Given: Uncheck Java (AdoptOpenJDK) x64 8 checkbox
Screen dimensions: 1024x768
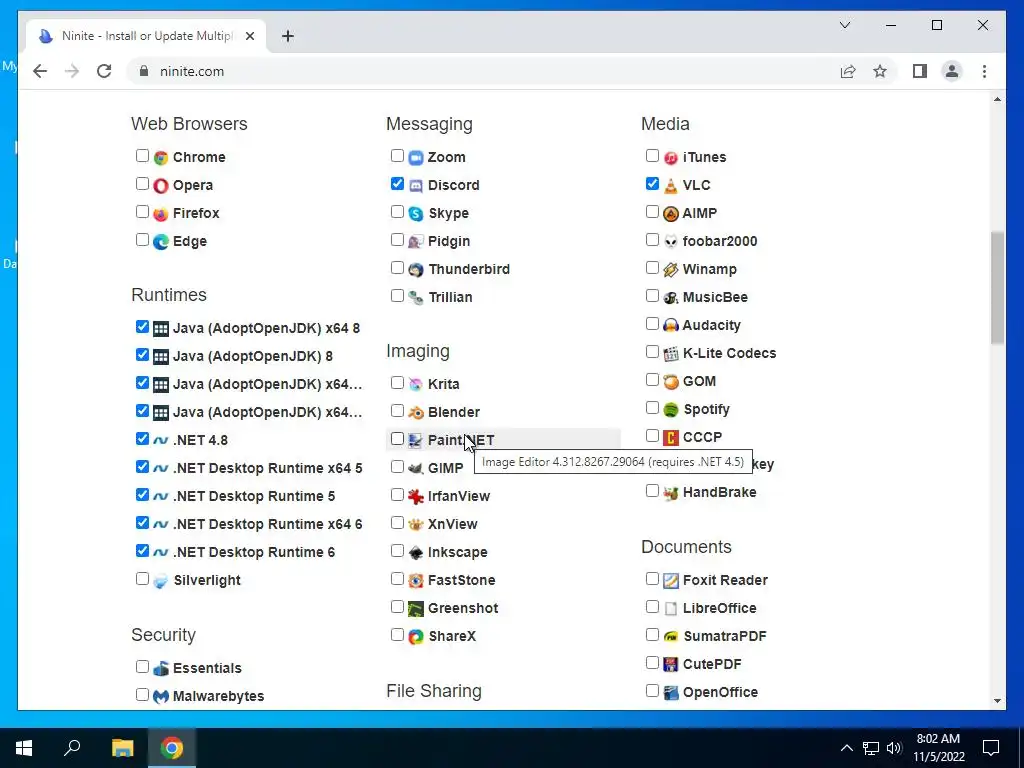Looking at the screenshot, I should click(142, 327).
